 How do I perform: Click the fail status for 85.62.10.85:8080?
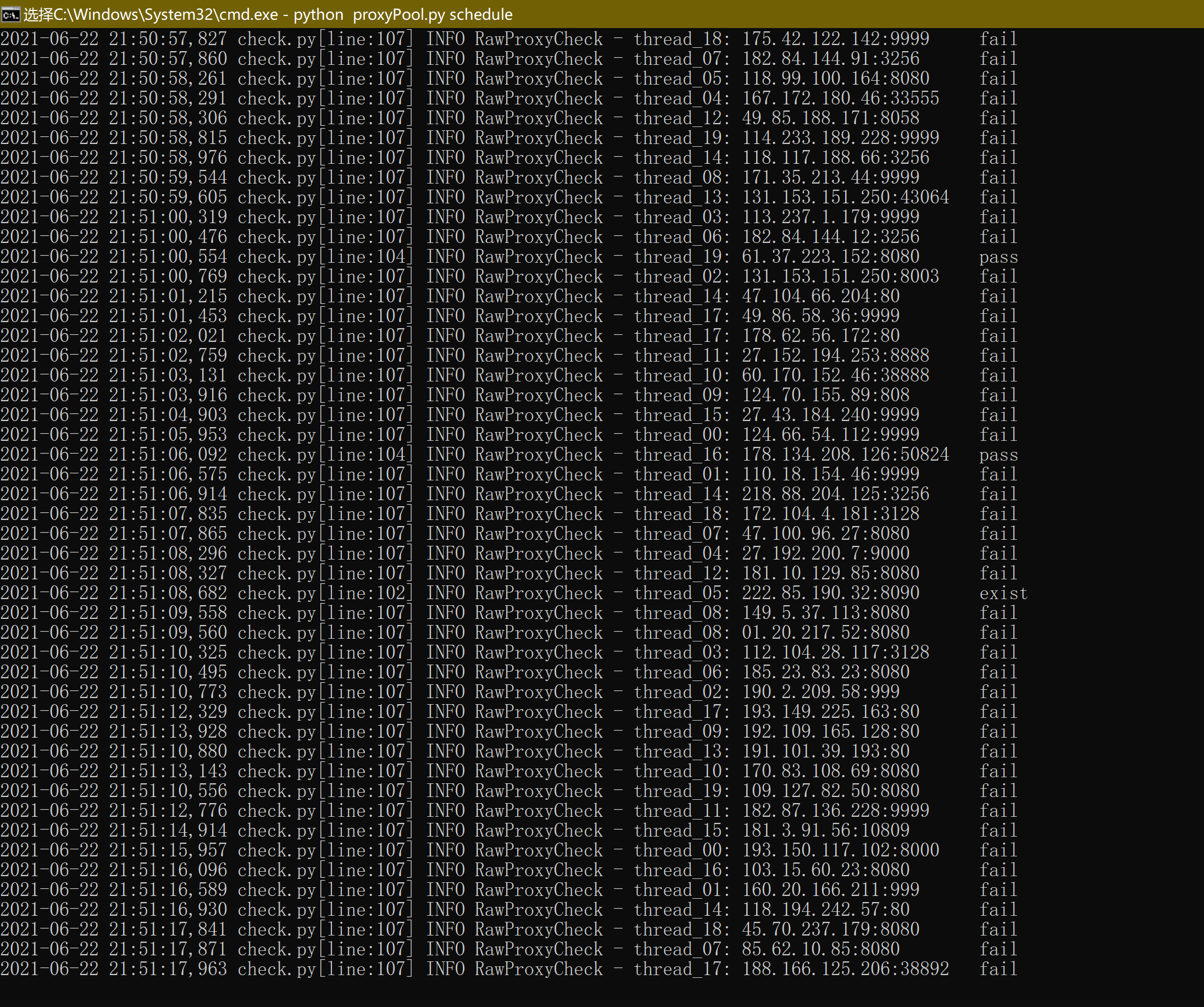point(998,949)
